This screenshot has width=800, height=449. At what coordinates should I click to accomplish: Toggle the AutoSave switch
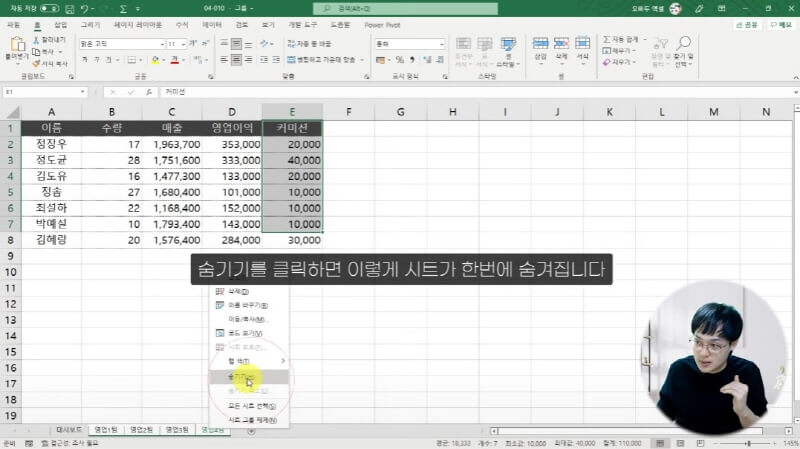tap(49, 9)
